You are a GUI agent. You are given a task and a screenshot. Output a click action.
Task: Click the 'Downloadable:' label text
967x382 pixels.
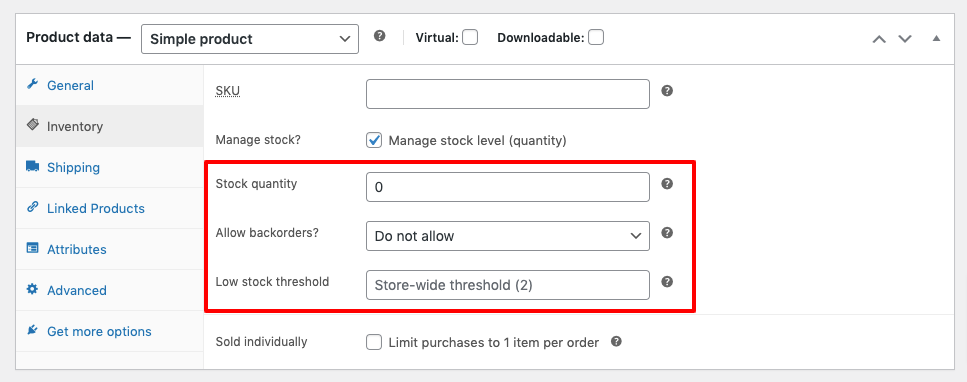point(540,38)
